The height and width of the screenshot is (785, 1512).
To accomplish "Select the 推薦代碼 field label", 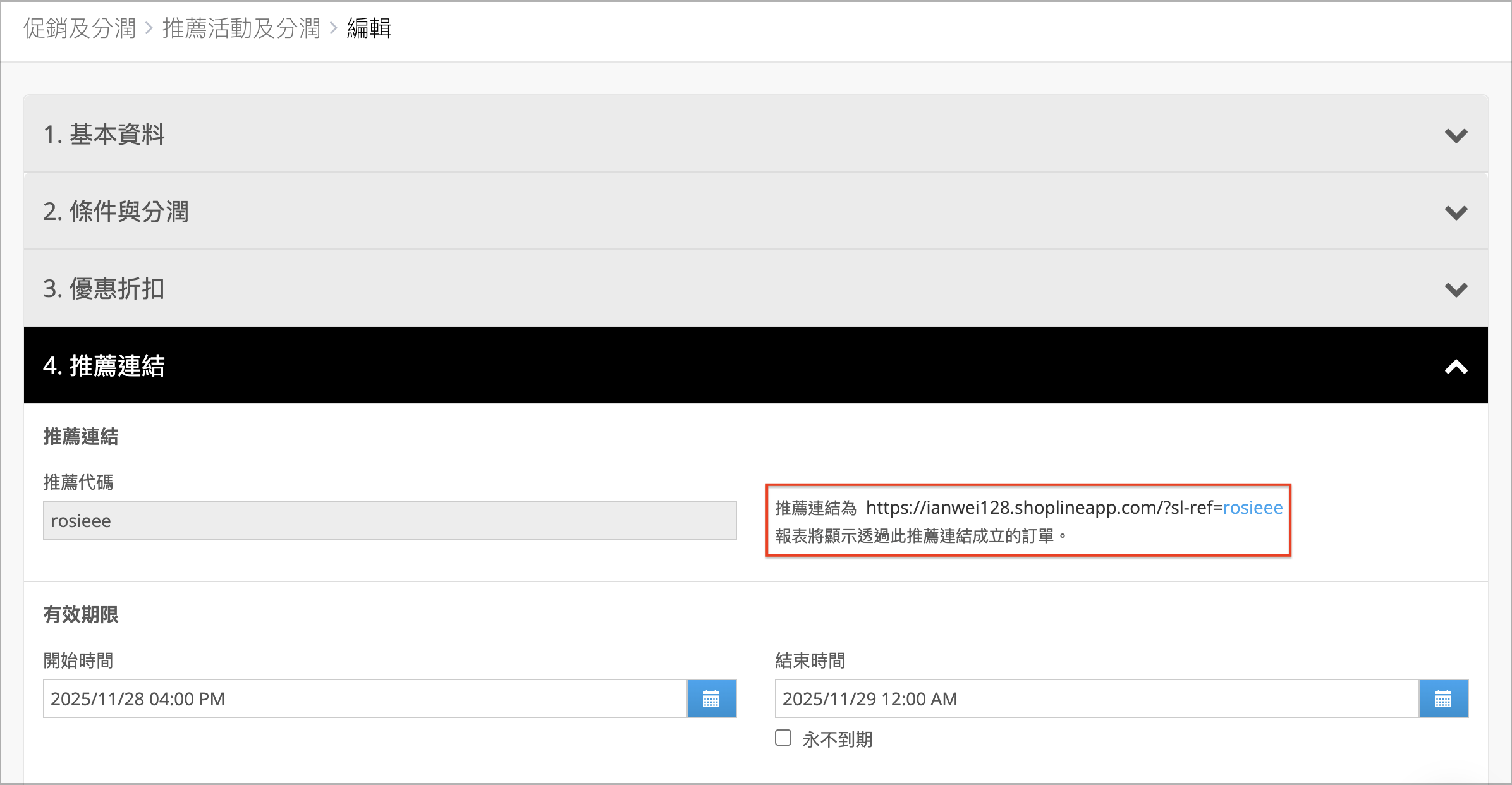I will [x=78, y=482].
